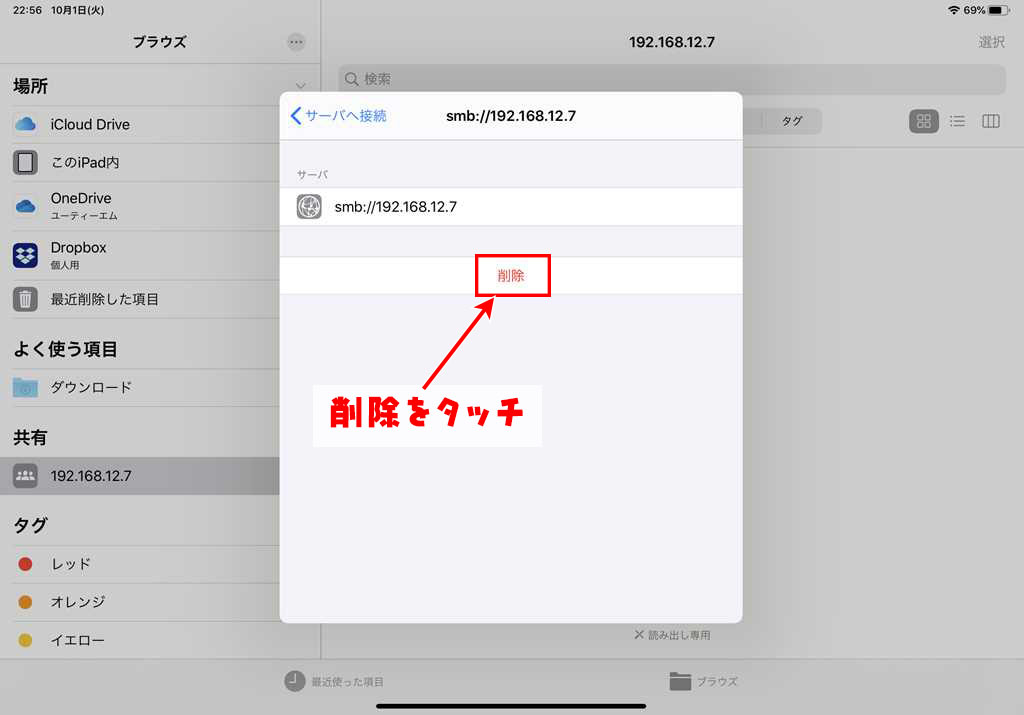The width and height of the screenshot is (1024, 715).
Task: Click the 192.168.12.7 window title
Action: pyautogui.click(x=671, y=42)
